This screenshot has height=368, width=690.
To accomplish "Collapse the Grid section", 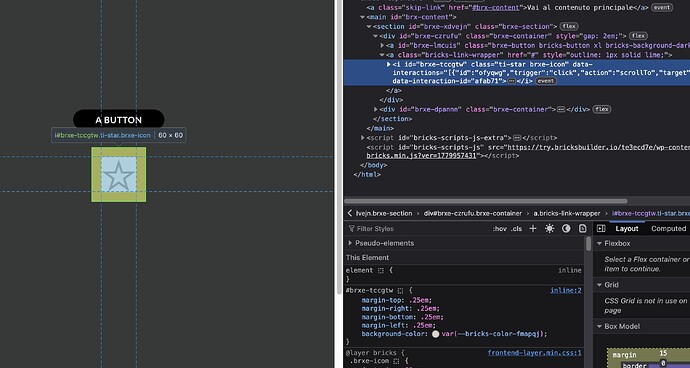I will pyautogui.click(x=599, y=285).
